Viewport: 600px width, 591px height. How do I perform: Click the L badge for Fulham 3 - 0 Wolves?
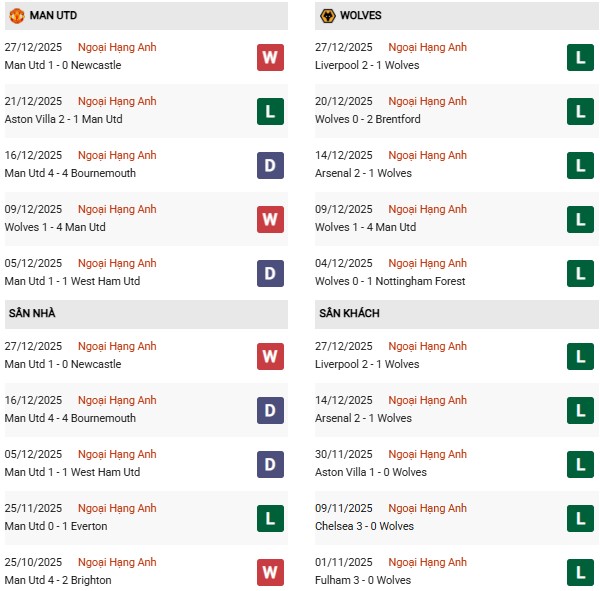tap(580, 572)
